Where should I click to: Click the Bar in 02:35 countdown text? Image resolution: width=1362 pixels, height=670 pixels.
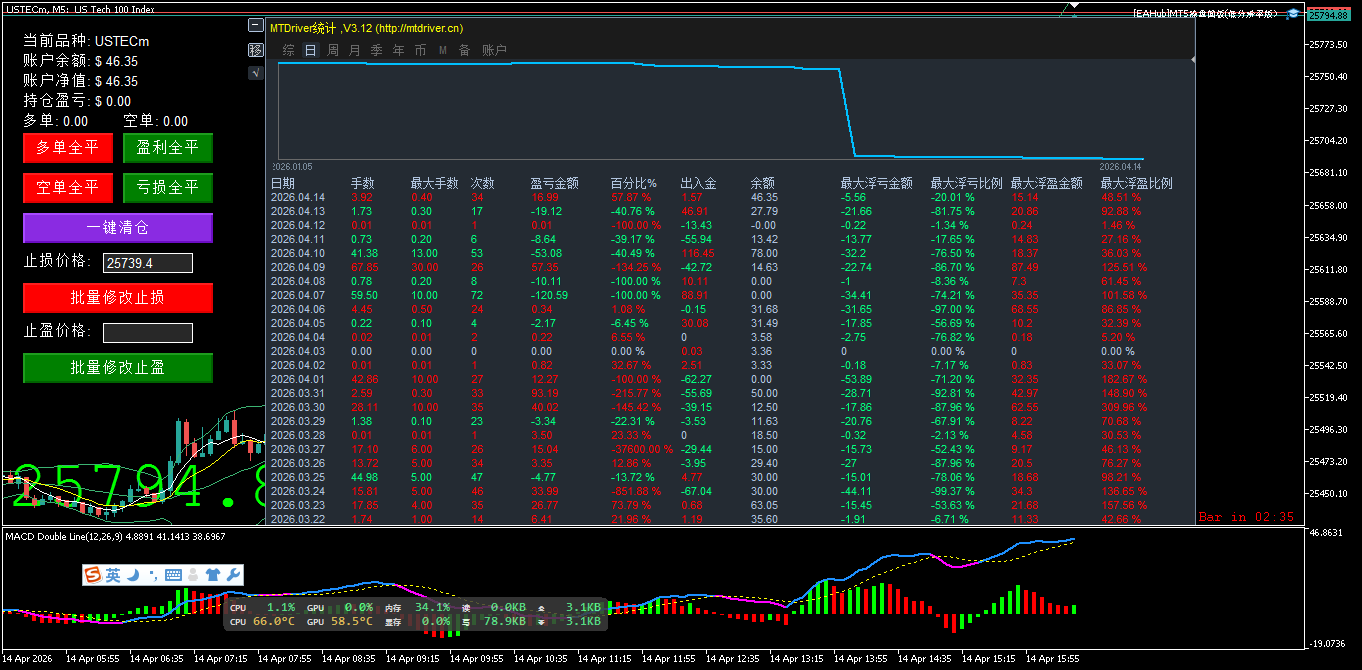click(1246, 517)
